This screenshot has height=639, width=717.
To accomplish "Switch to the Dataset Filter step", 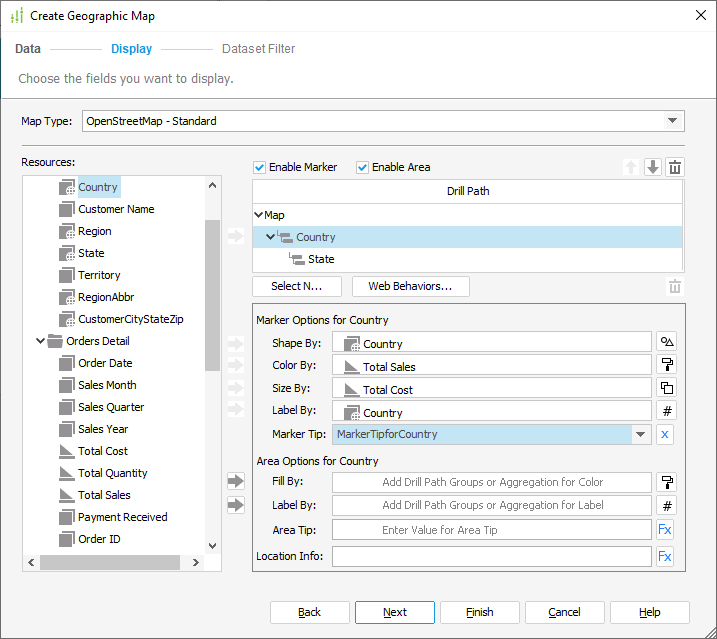I will coord(258,49).
